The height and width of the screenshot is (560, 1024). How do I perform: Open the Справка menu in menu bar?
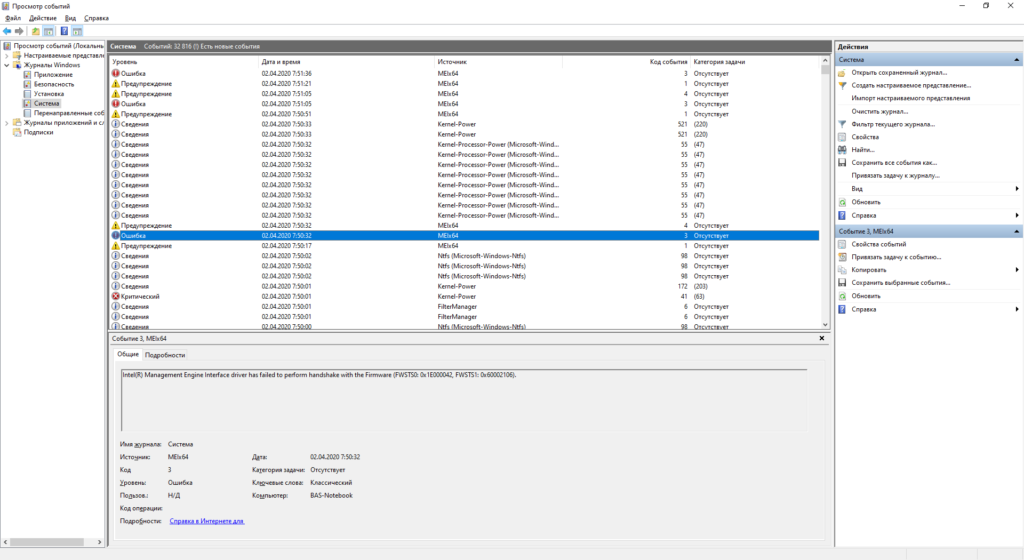(x=97, y=18)
